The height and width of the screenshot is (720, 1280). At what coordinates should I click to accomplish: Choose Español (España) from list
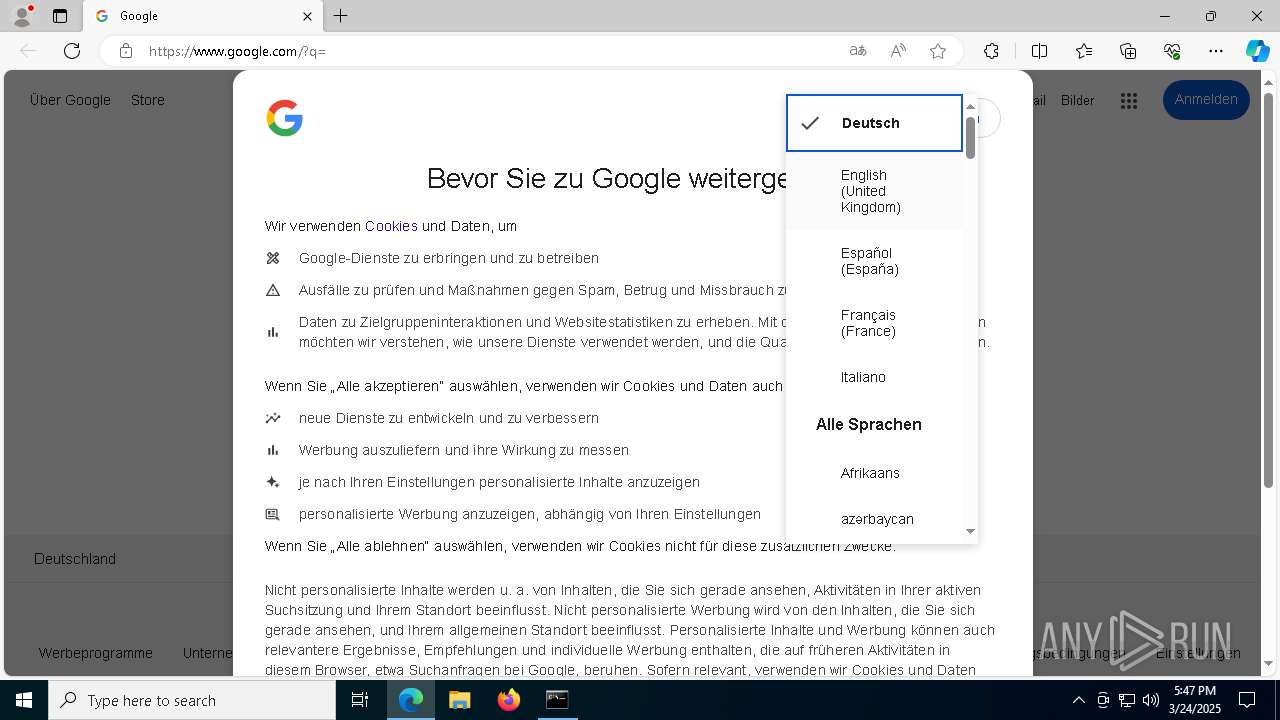click(x=874, y=261)
